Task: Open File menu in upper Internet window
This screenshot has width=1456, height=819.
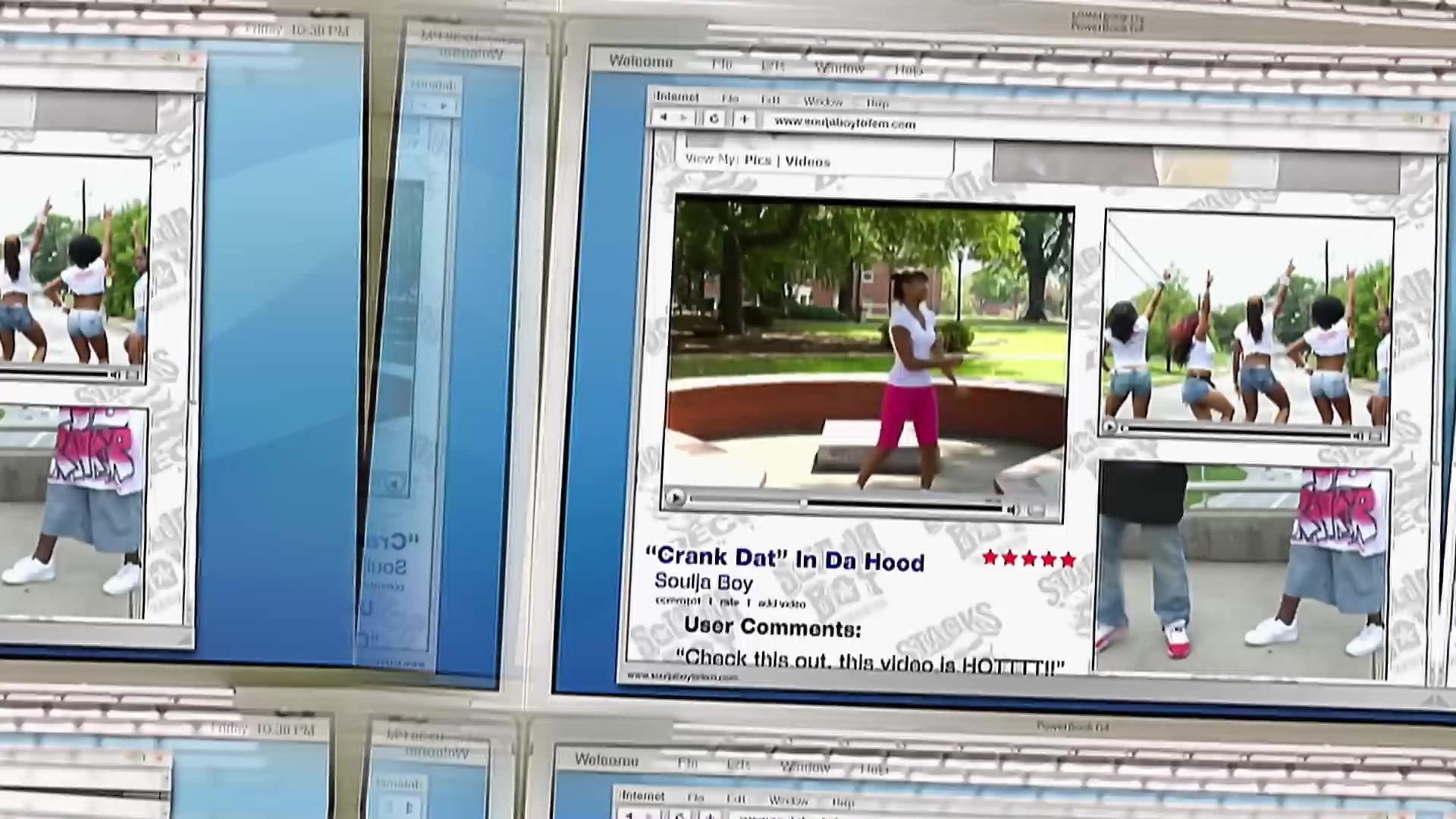Action: 730,99
